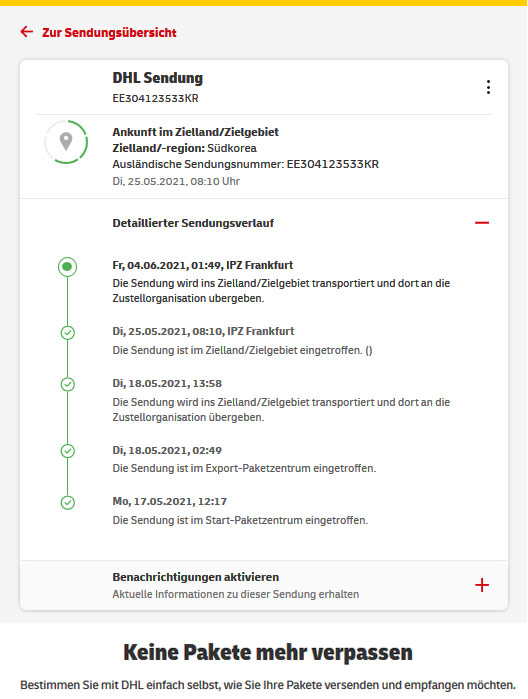Open the three-dot shipment options menu
The image size is (528, 699).
click(x=489, y=87)
